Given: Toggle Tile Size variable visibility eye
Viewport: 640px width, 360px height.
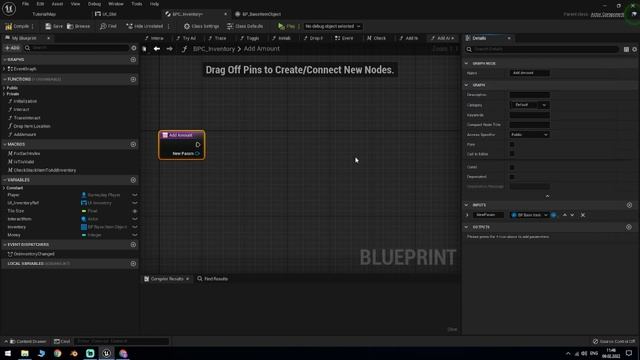Looking at the screenshot, I should (x=135, y=211).
